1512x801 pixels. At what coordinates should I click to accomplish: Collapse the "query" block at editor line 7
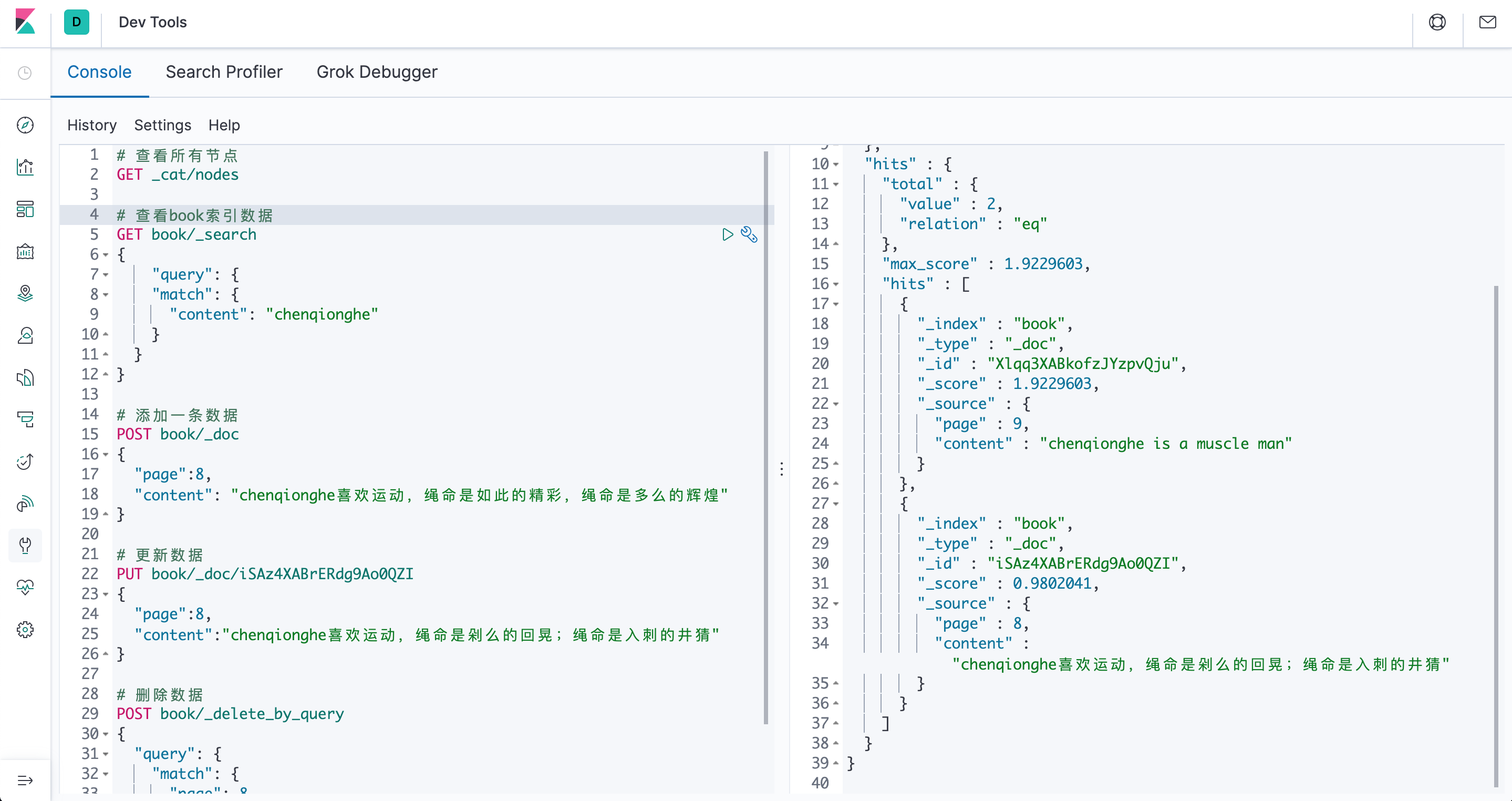click(x=106, y=275)
